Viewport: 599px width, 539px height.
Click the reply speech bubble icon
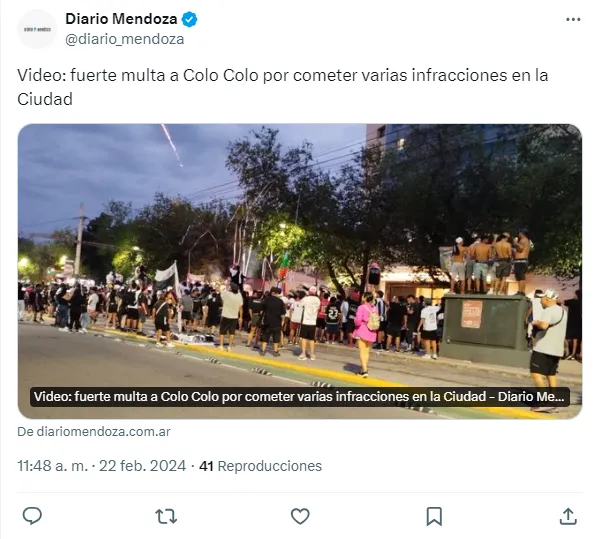(32, 516)
